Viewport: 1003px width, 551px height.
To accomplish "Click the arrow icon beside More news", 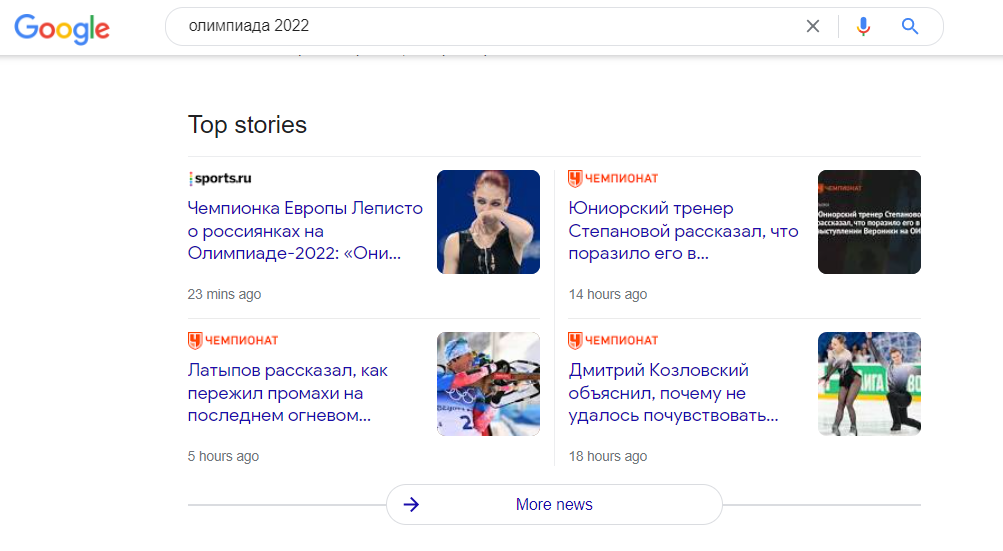I will point(411,504).
